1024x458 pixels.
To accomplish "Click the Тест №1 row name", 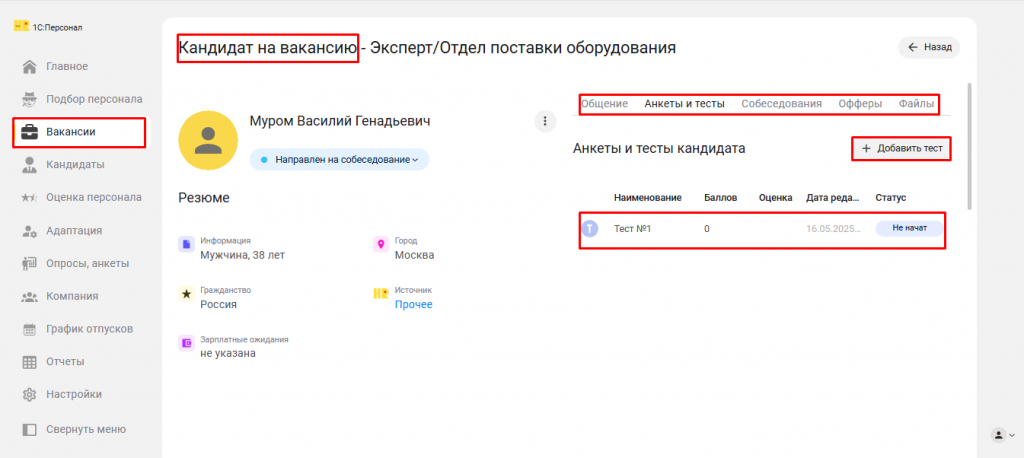I will coord(633,229).
